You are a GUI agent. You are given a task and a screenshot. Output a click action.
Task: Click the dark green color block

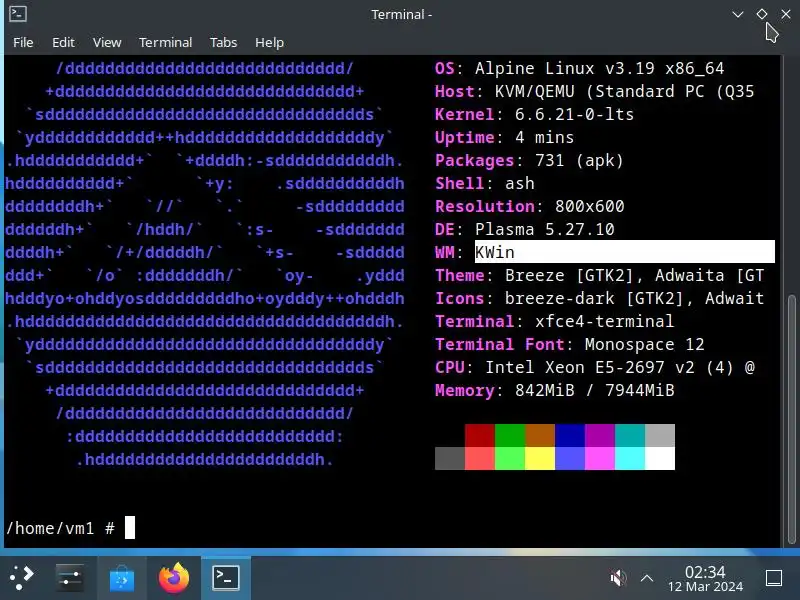(510, 435)
